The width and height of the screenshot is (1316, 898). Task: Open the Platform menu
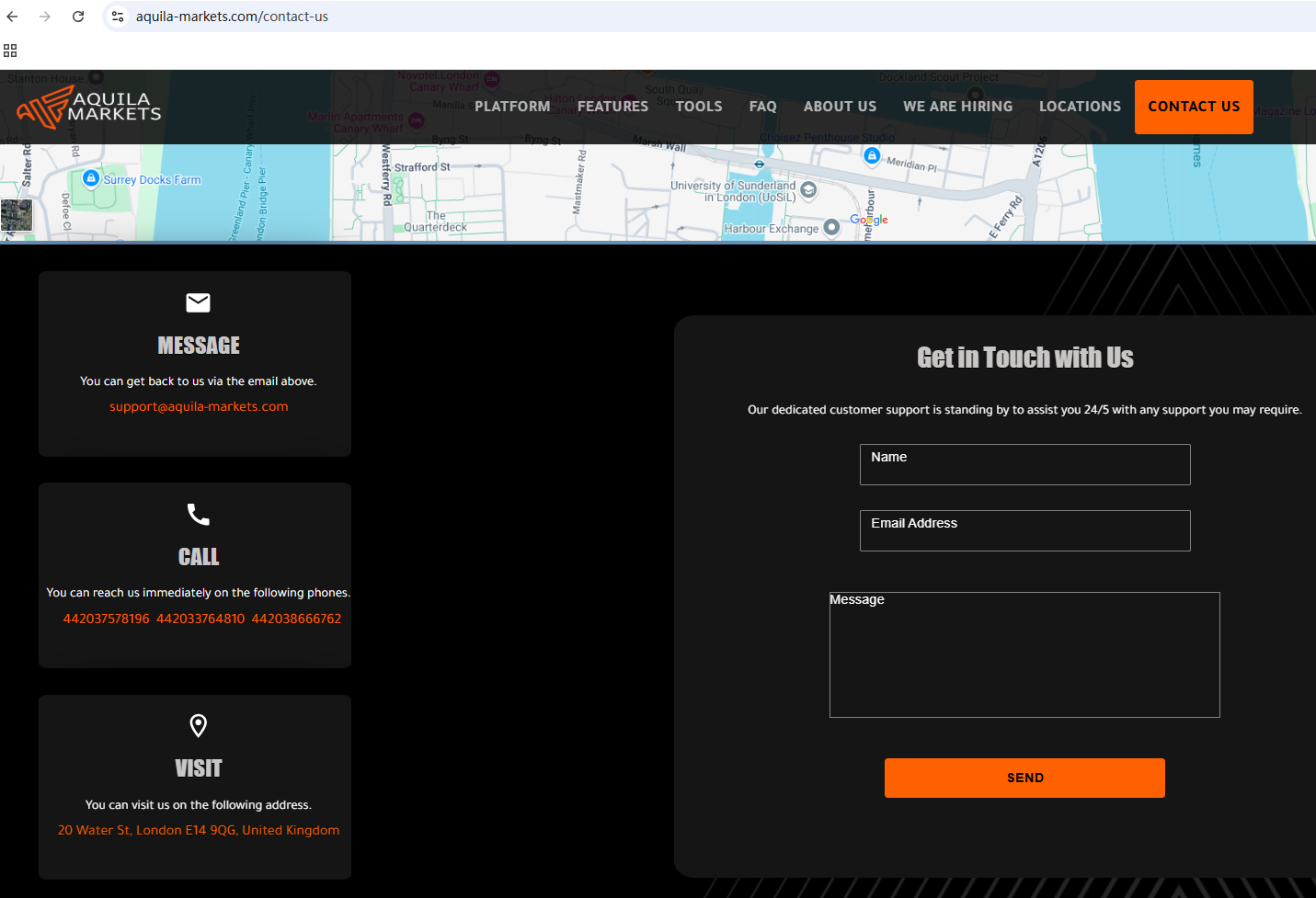click(512, 107)
